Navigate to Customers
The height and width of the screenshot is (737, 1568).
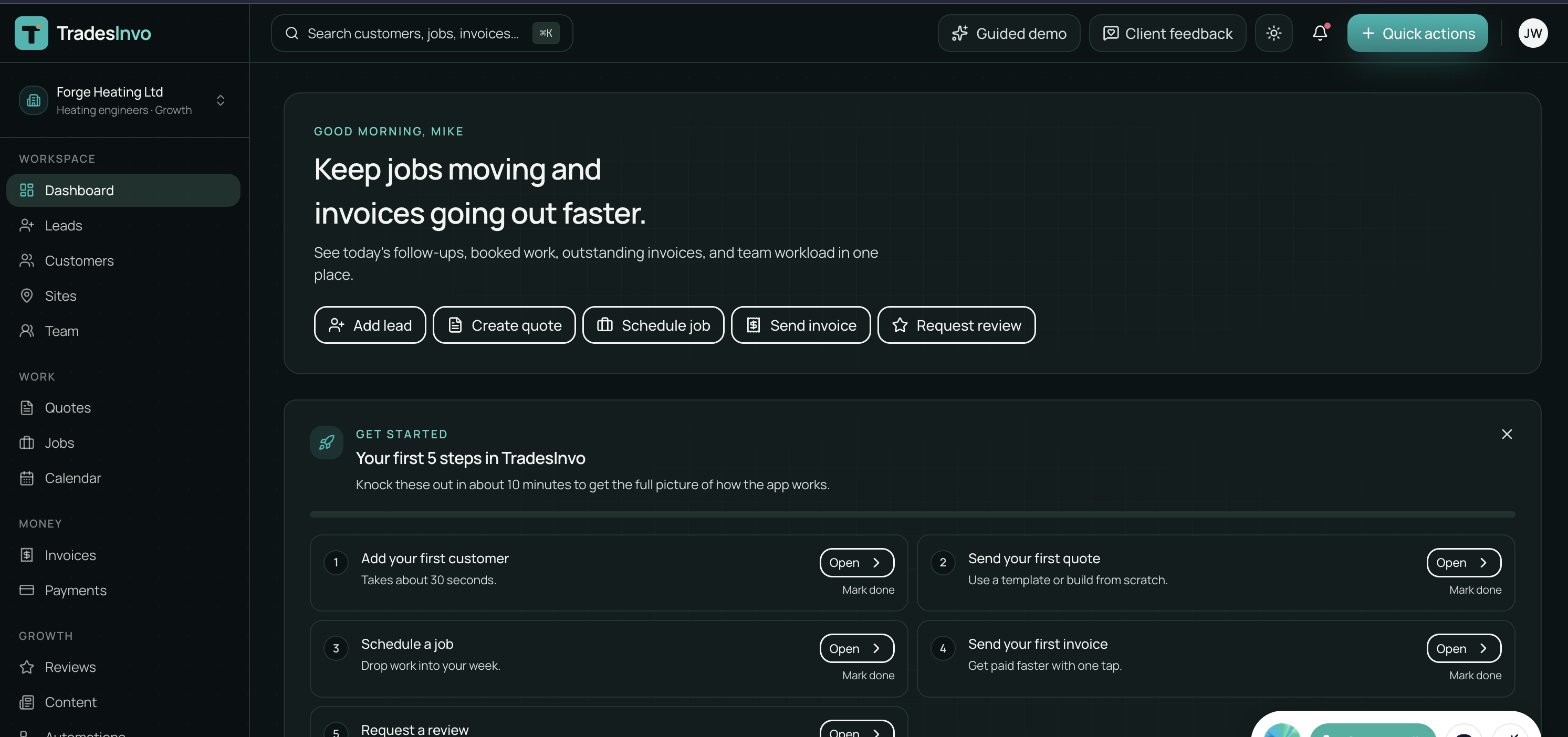click(x=123, y=261)
